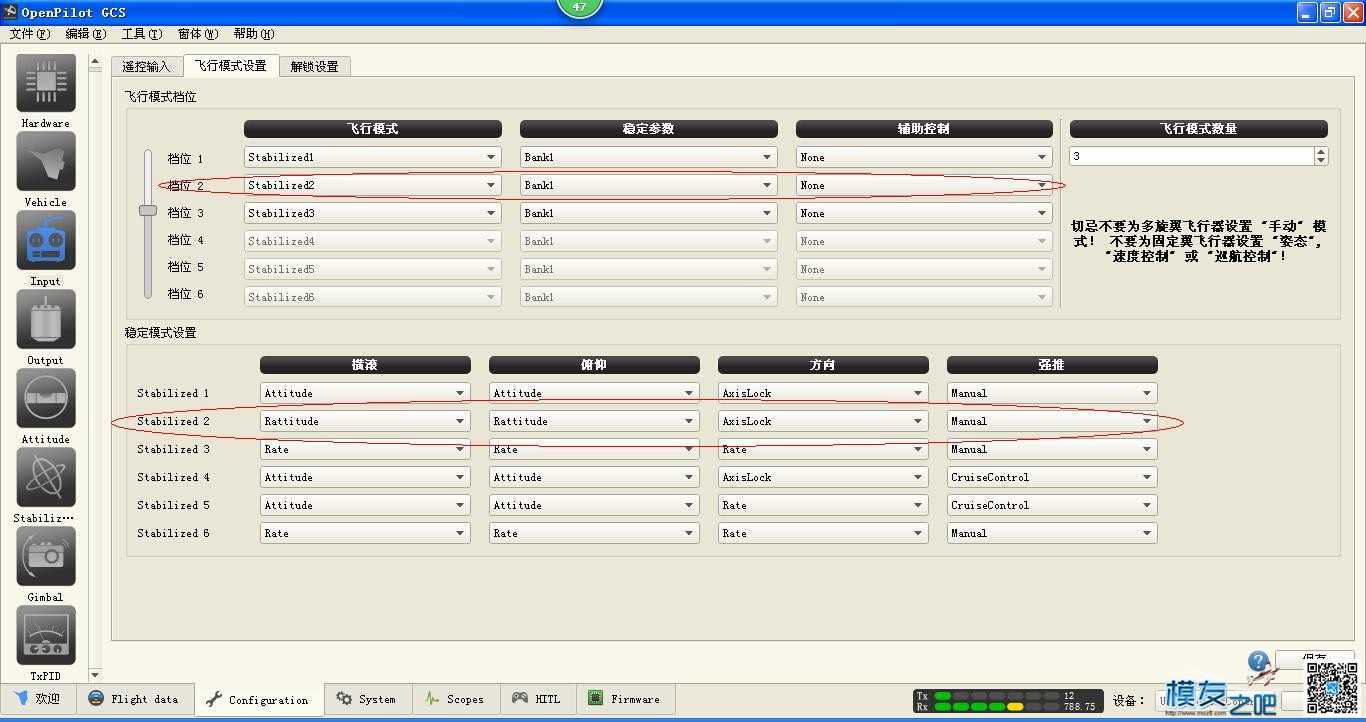Viewport: 1366px width, 722px height.
Task: Open 档位 2 flight mode dropdown Stabilized2
Action: 373,185
